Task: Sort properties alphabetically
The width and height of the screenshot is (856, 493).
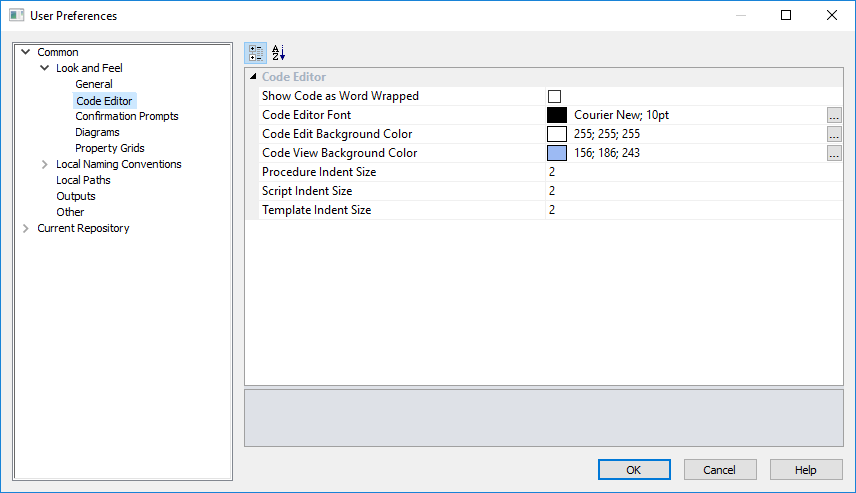Action: (278, 53)
